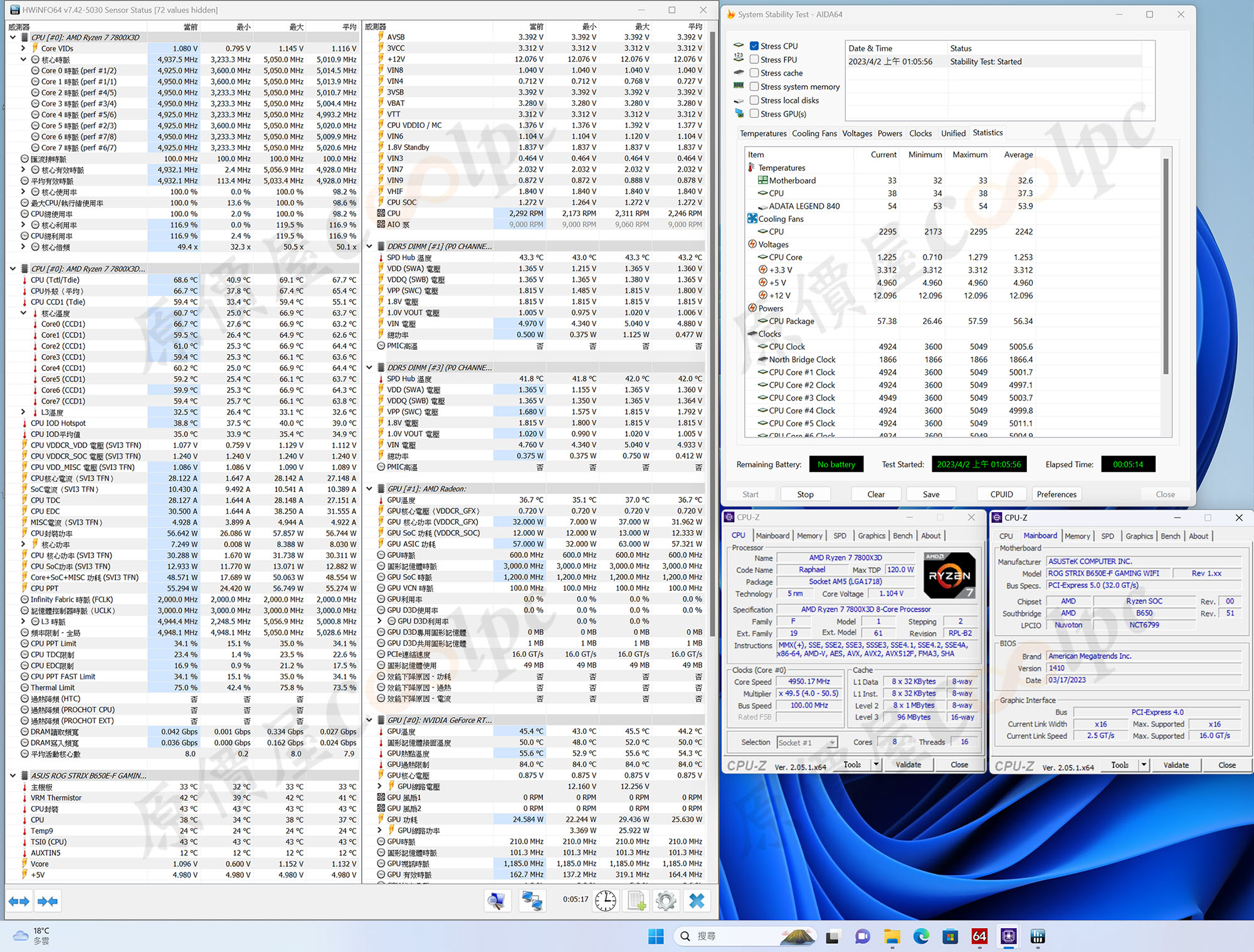
Task: Open Microsoft Store from taskbar
Action: [950, 936]
